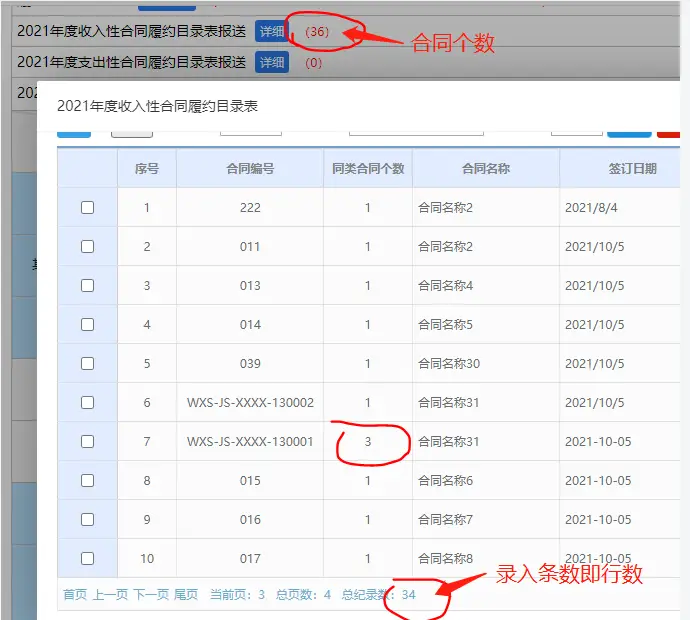Click 合同名称6 cell
690x620 pixels.
(486, 481)
